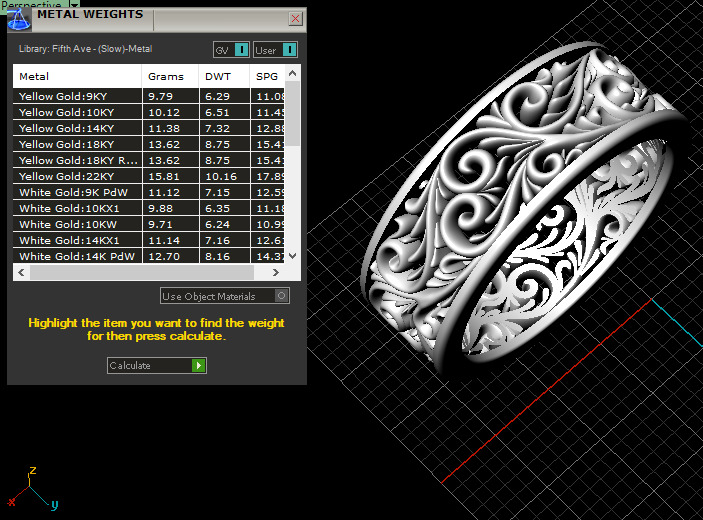Image resolution: width=703 pixels, height=520 pixels.
Task: Sort by the Grams column header
Action: click(170, 76)
